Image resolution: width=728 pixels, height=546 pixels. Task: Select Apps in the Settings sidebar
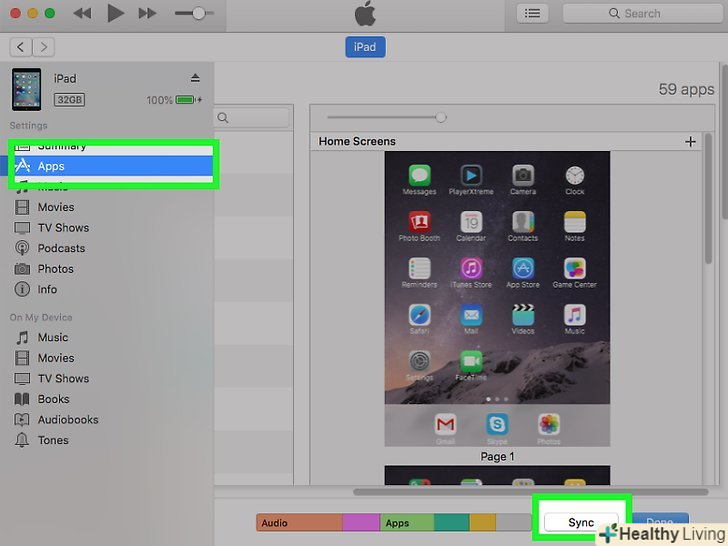coord(50,166)
